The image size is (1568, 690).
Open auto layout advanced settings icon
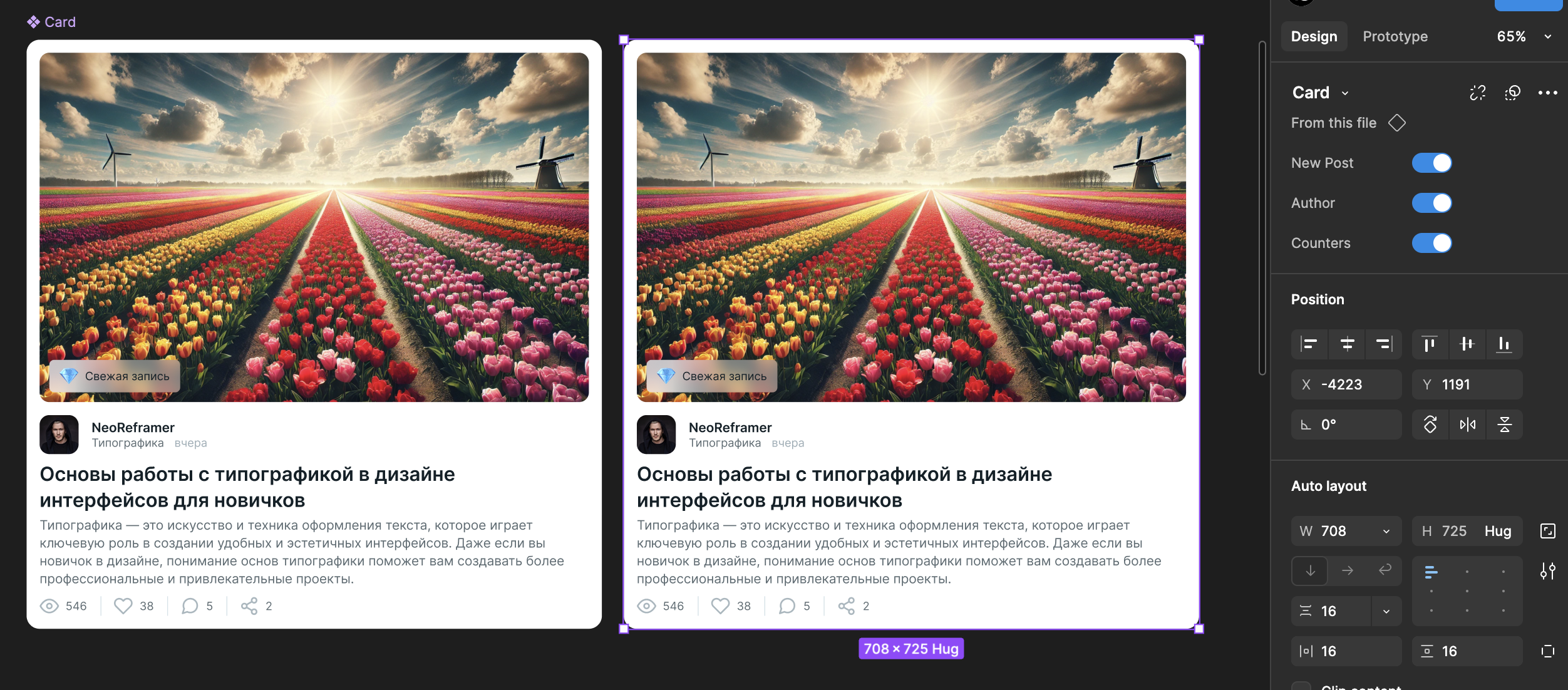coord(1547,571)
